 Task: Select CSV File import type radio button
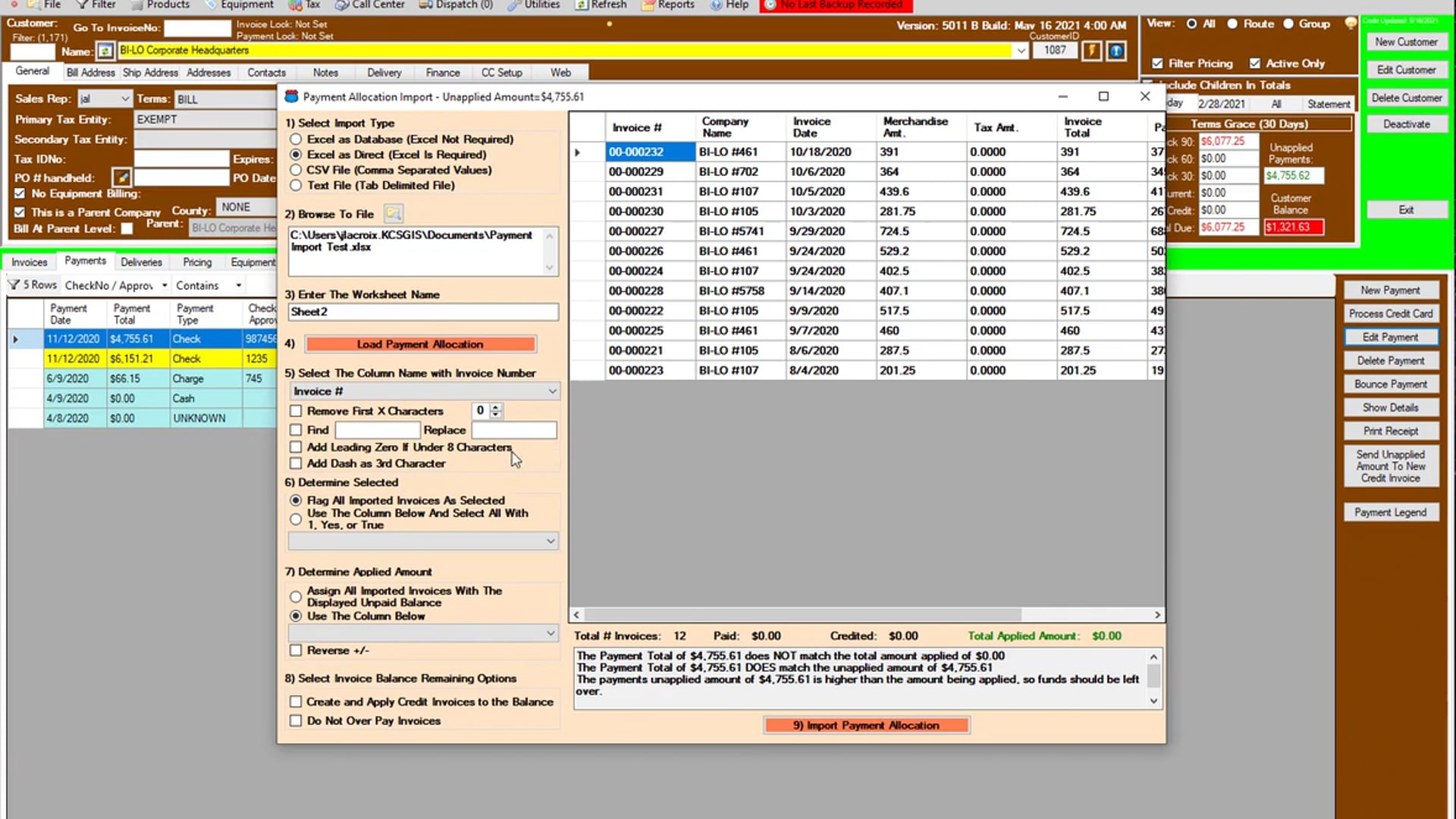pyautogui.click(x=296, y=170)
